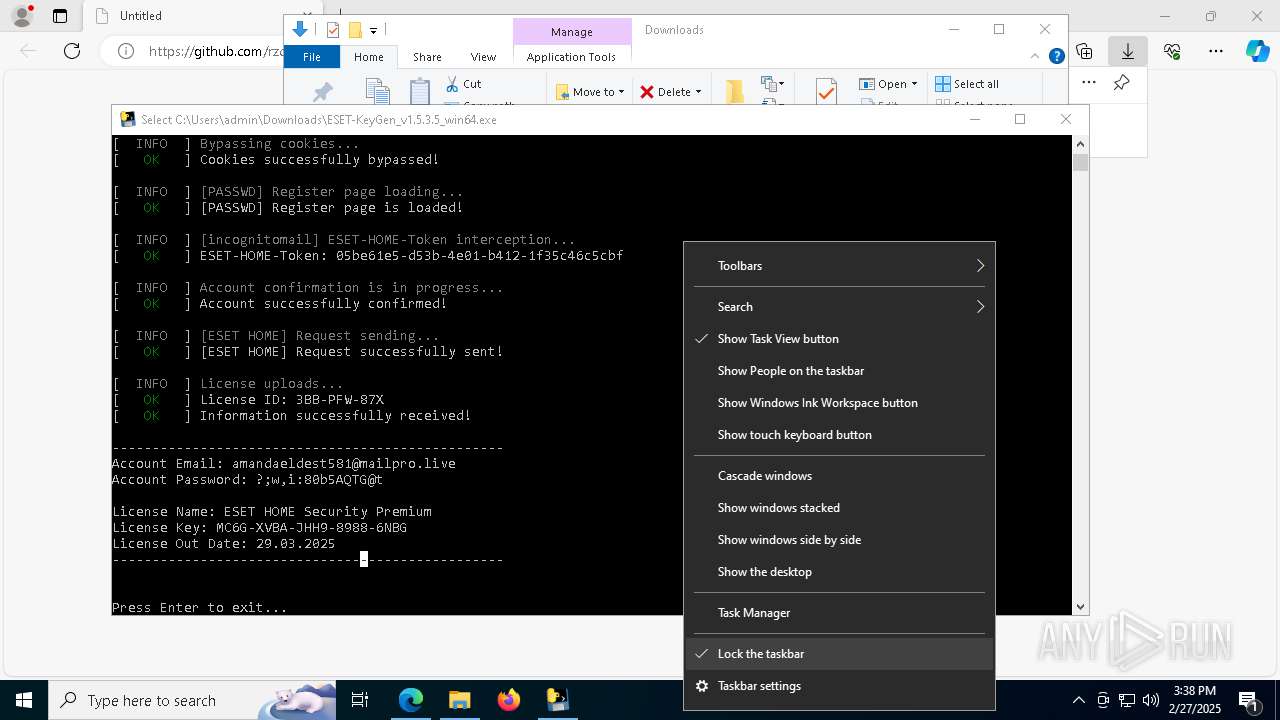
Task: Open Edge Settings and more menu
Action: point(1215,51)
